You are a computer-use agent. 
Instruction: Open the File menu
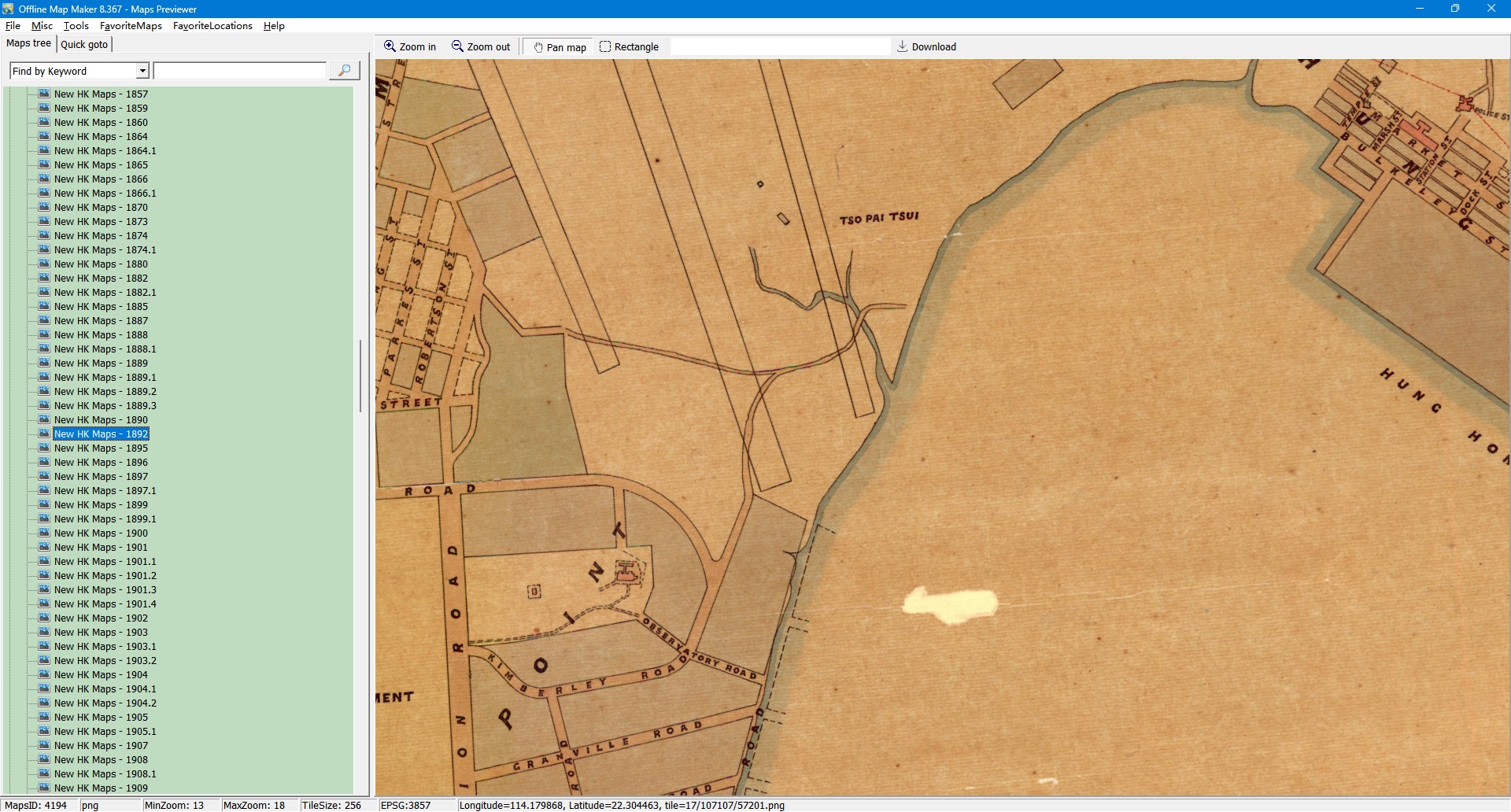click(x=13, y=26)
